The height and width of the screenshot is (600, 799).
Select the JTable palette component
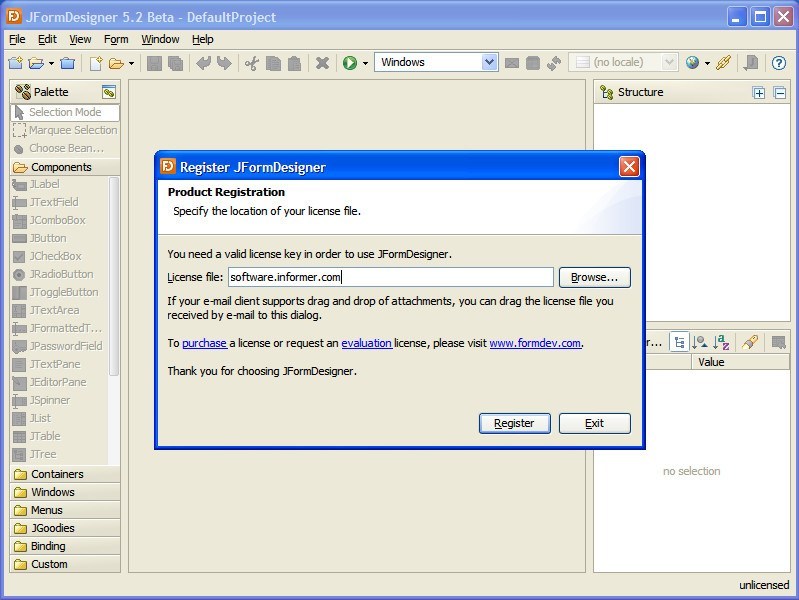click(x=59, y=436)
